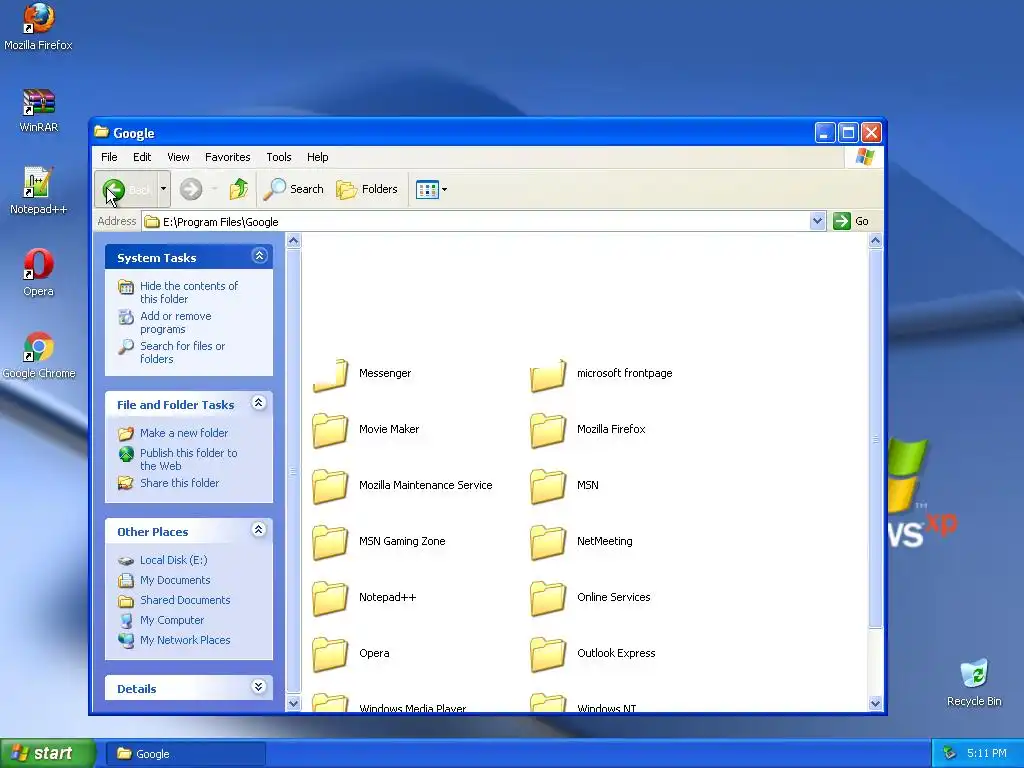Viewport: 1024px width, 768px height.
Task: Click the 5:11 PM taskbar clock
Action: [x=986, y=754]
